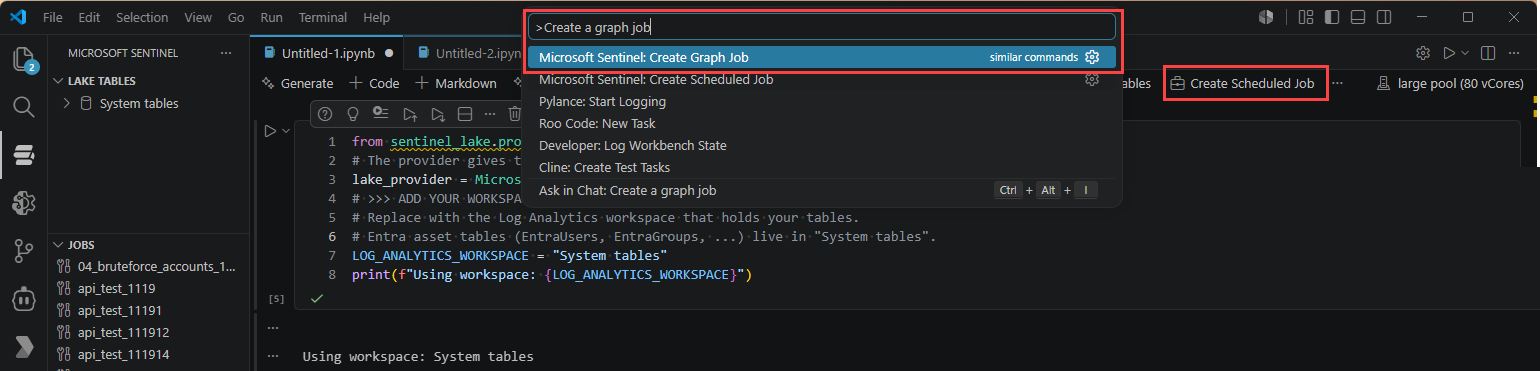The image size is (1540, 371).
Task: Open the Edit menu
Action: click(89, 17)
